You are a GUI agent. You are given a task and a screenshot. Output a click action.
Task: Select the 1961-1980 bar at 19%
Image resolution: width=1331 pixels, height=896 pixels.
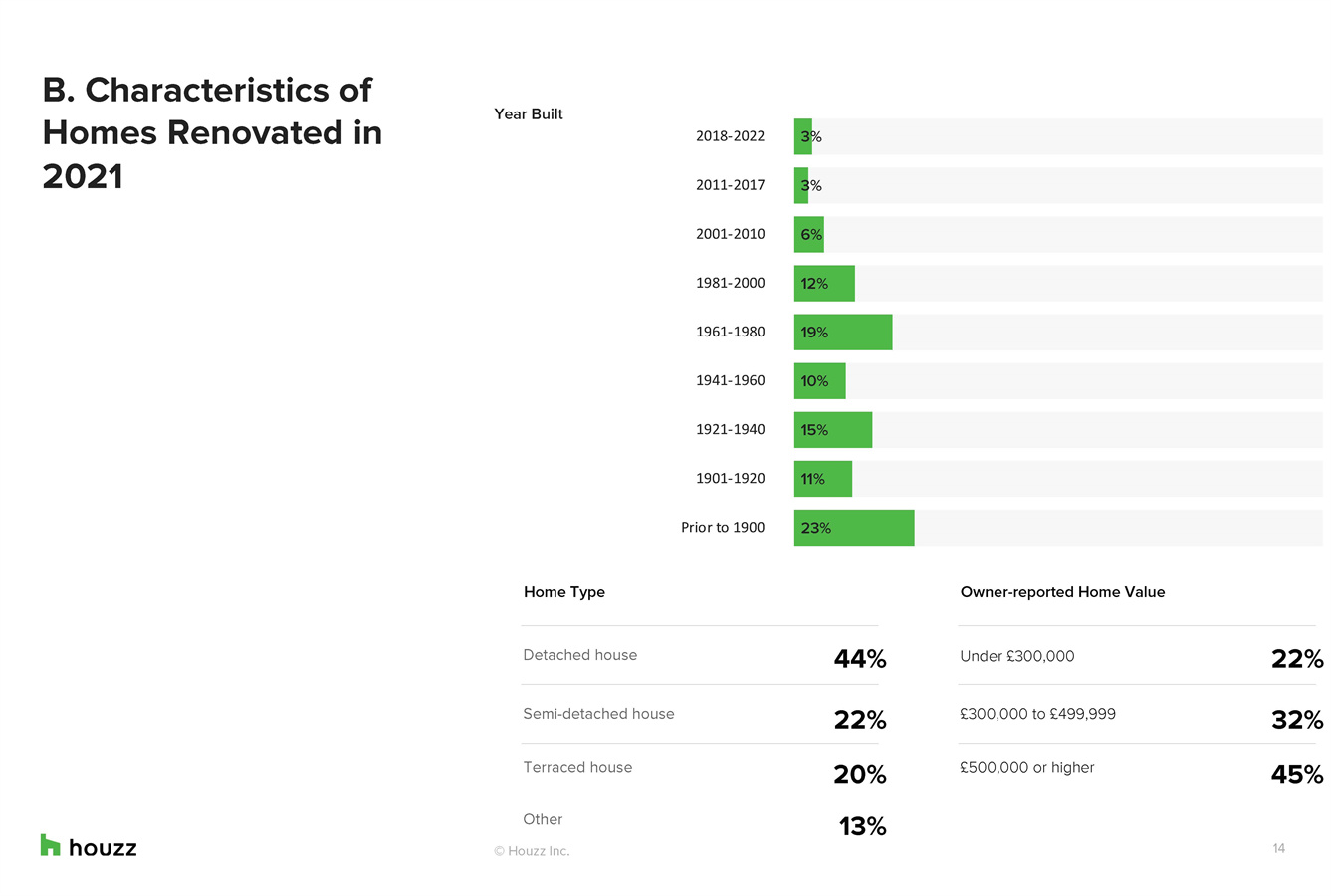tap(842, 333)
